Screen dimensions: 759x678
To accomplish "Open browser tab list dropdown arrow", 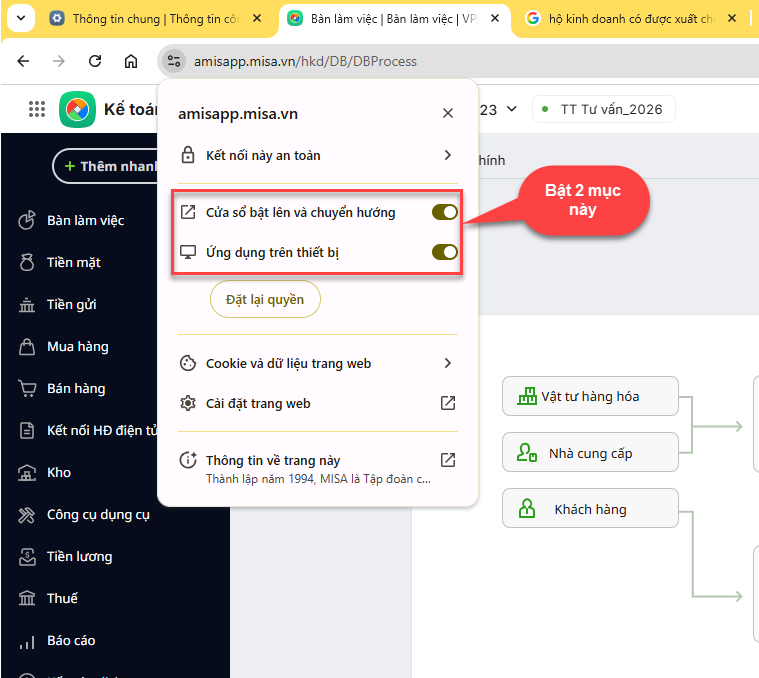I will tap(21, 18).
